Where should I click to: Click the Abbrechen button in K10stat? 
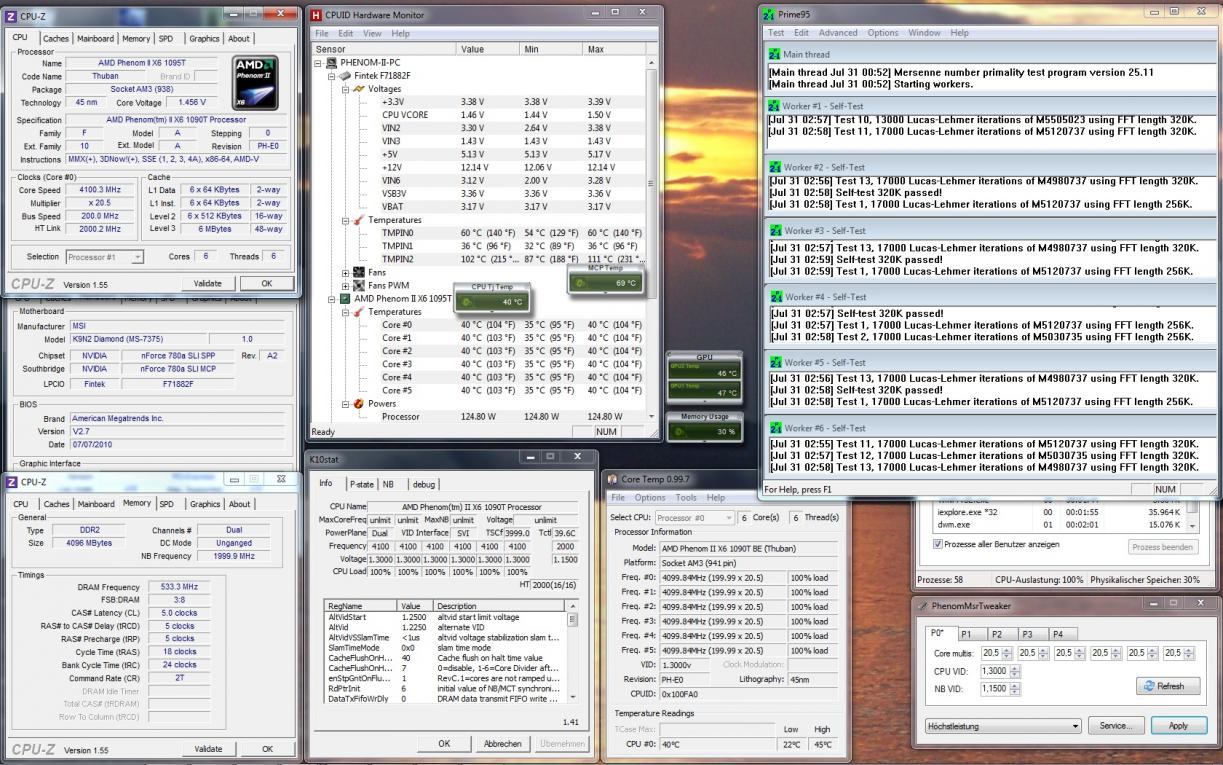coord(503,743)
